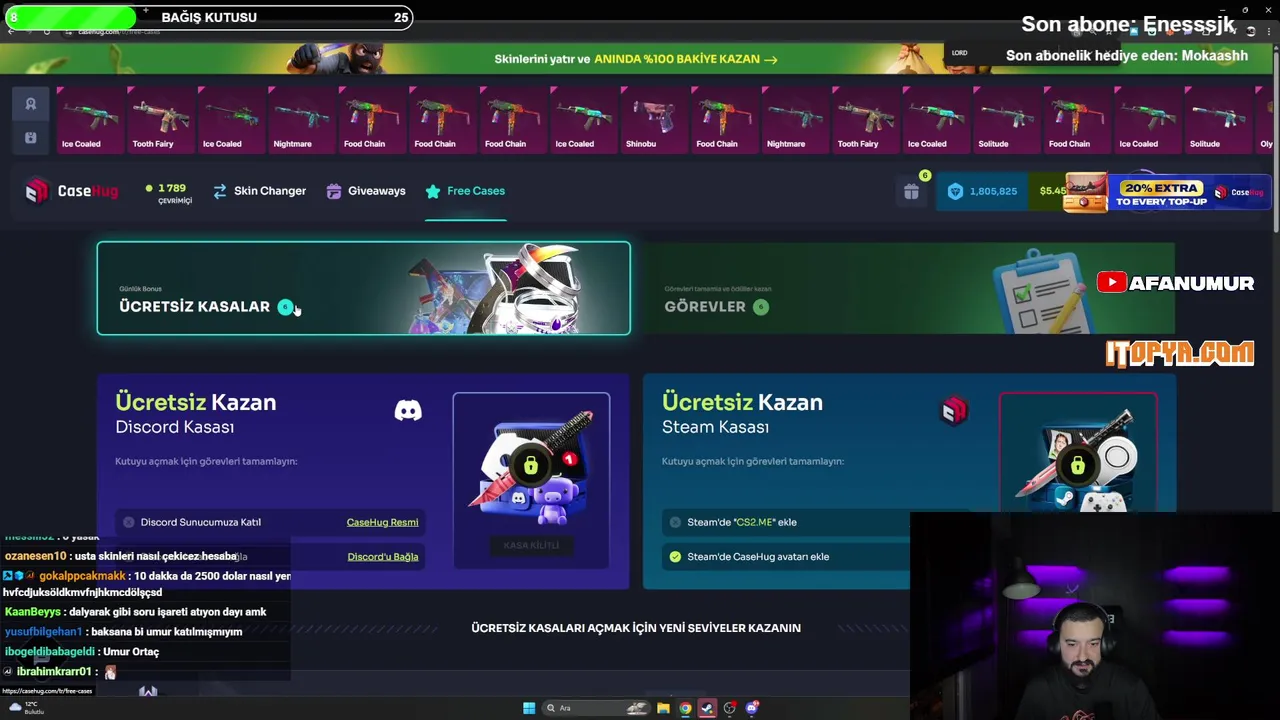Click the $5.45 wallet balance
The height and width of the screenshot is (720, 1280).
click(x=1053, y=191)
